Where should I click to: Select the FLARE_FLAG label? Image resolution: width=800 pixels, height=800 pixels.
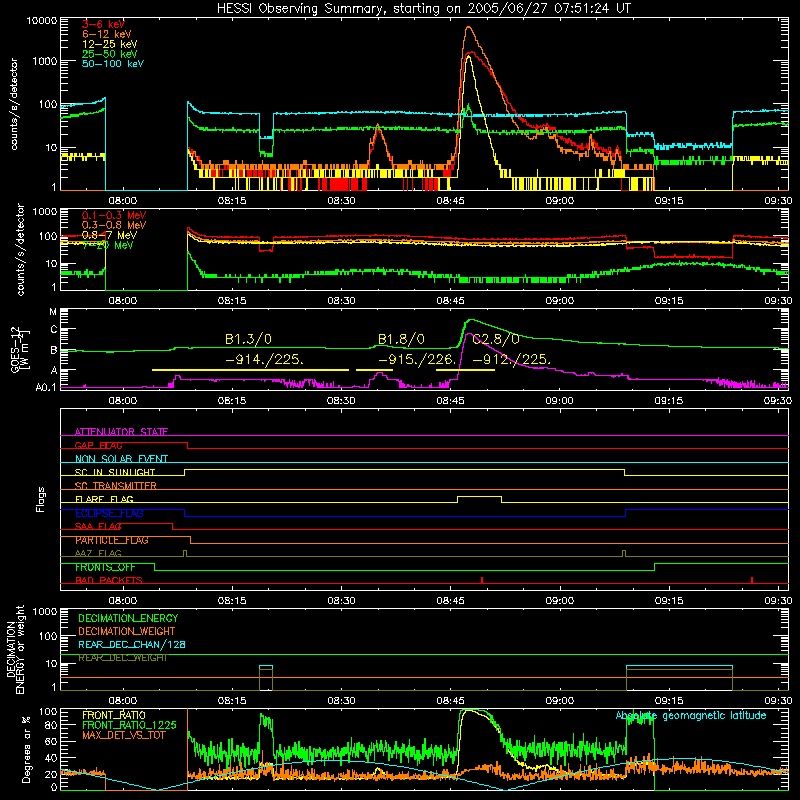click(104, 499)
